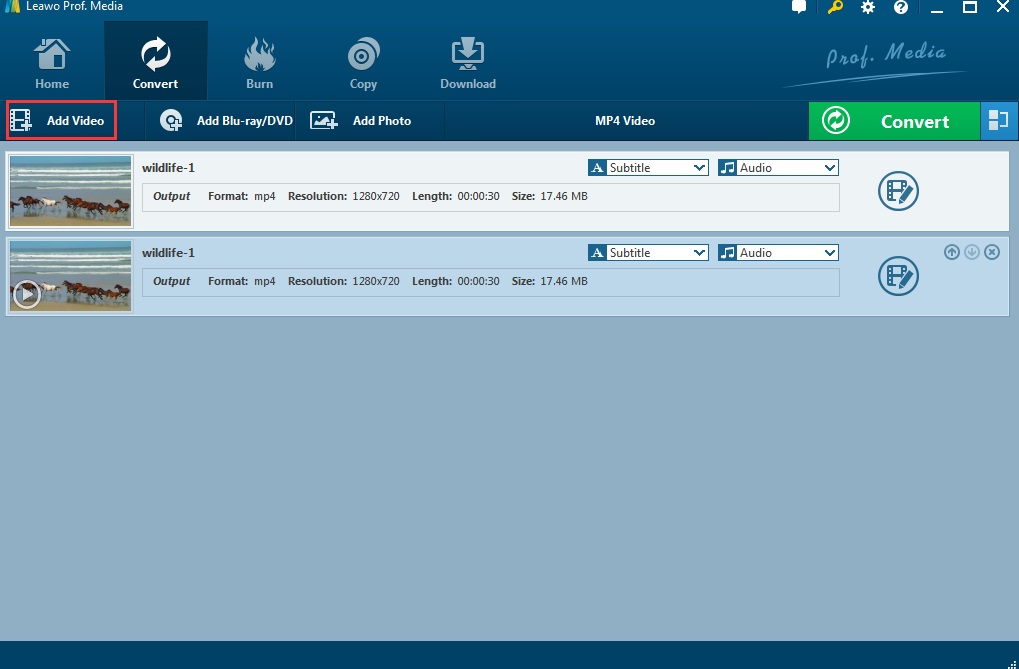Click edit video icon in first wildlife-1 row

click(x=898, y=191)
